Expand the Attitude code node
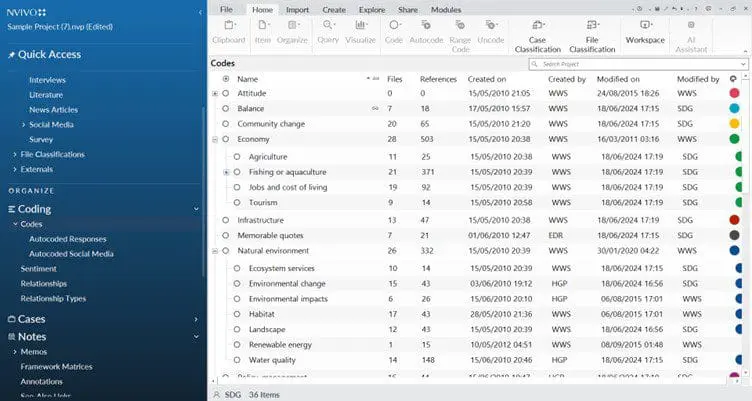 (215, 93)
